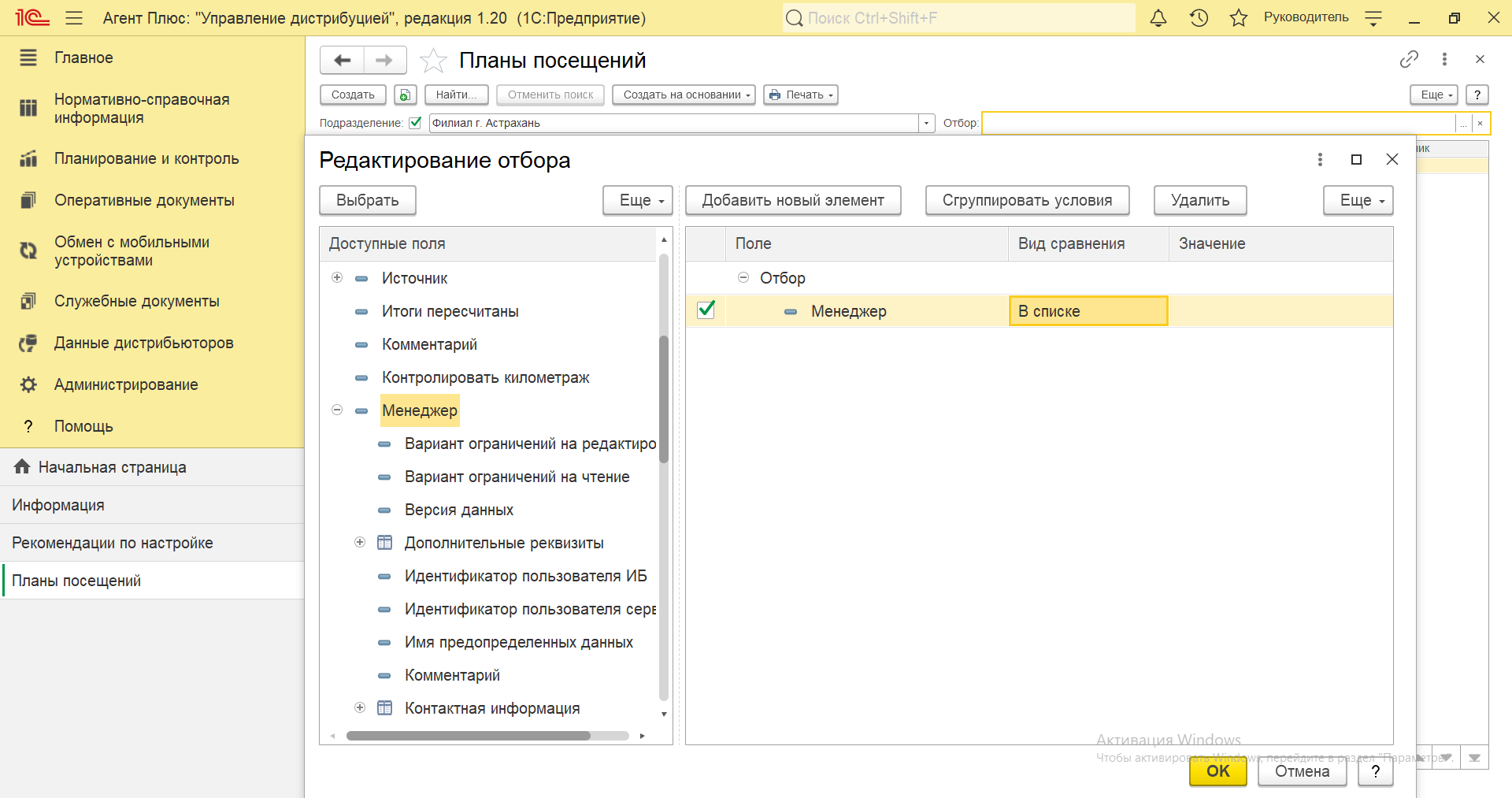
Task: Click the Найти... button
Action: click(457, 95)
